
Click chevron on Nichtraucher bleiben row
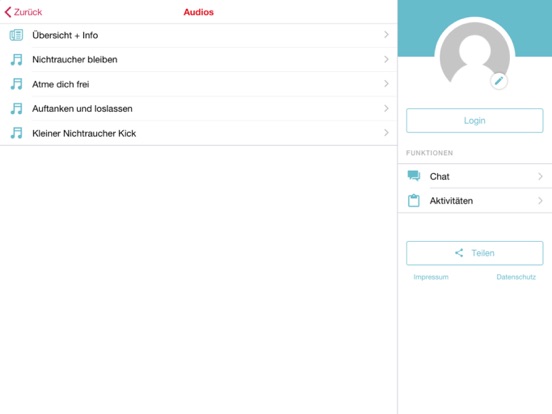point(386,59)
